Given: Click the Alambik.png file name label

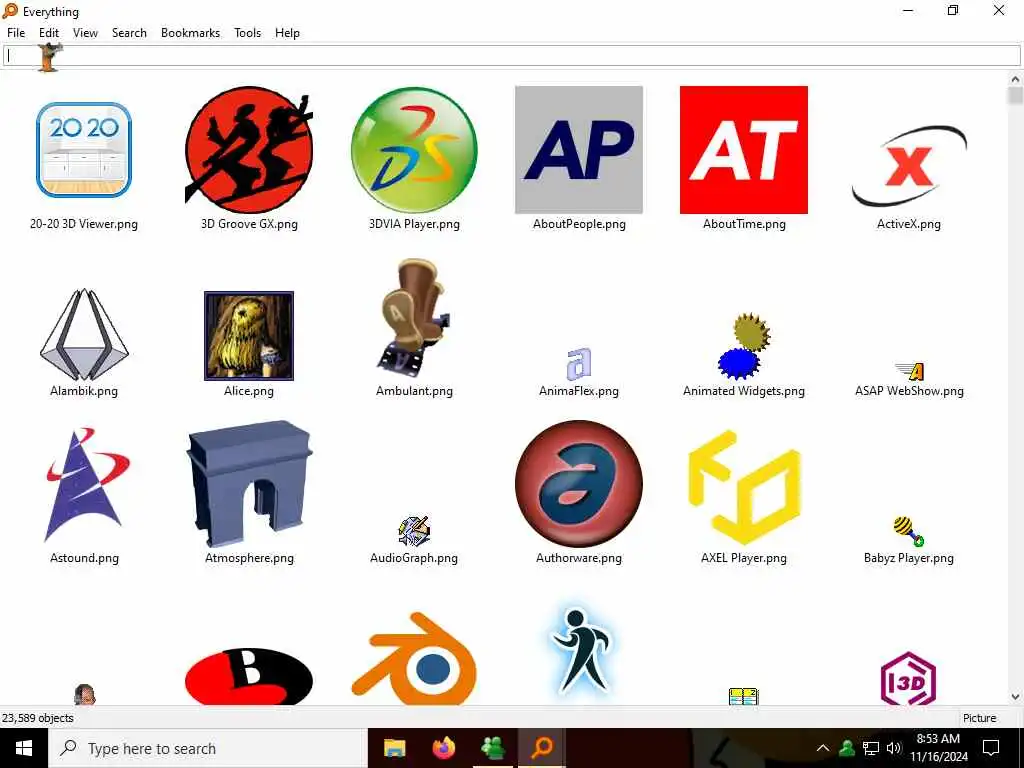Looking at the screenshot, I should (84, 391).
